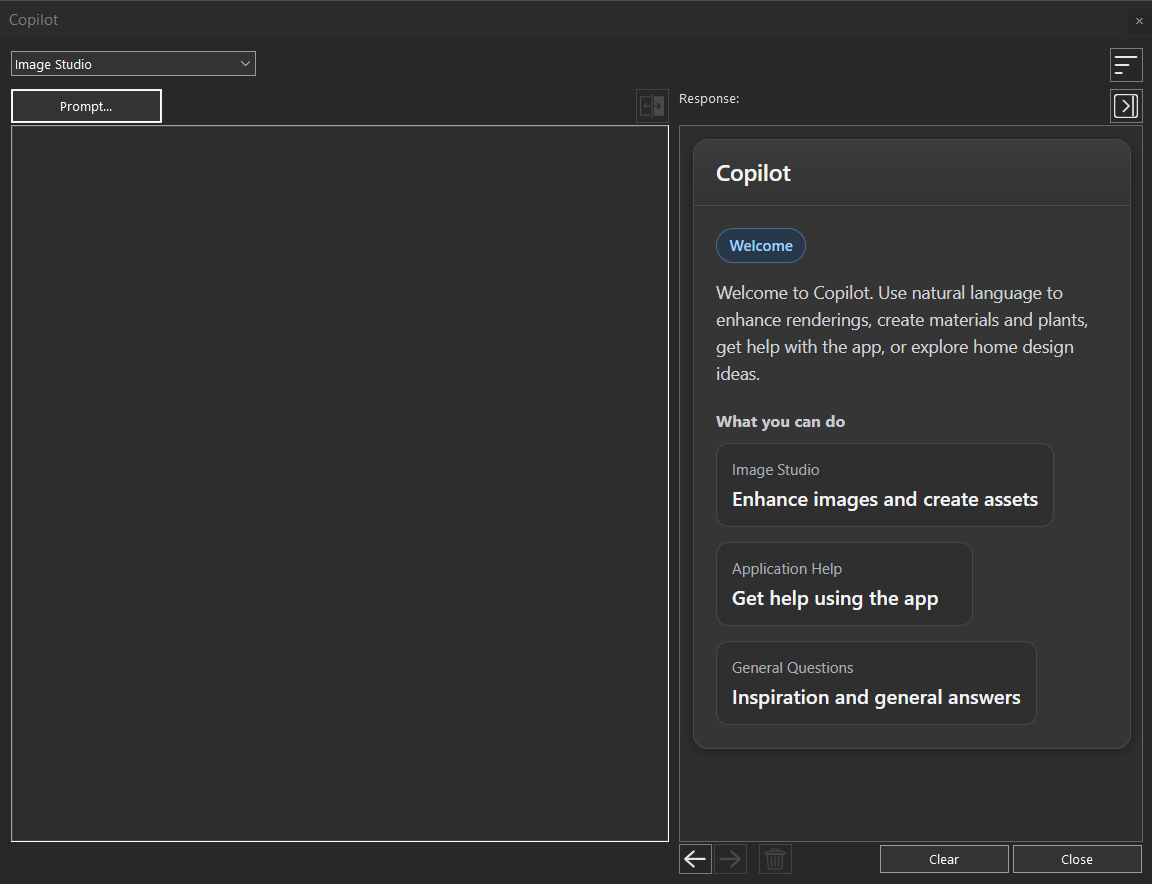Viewport: 1152px width, 884px height.
Task: Click the Copilot card heading
Action: 753,173
